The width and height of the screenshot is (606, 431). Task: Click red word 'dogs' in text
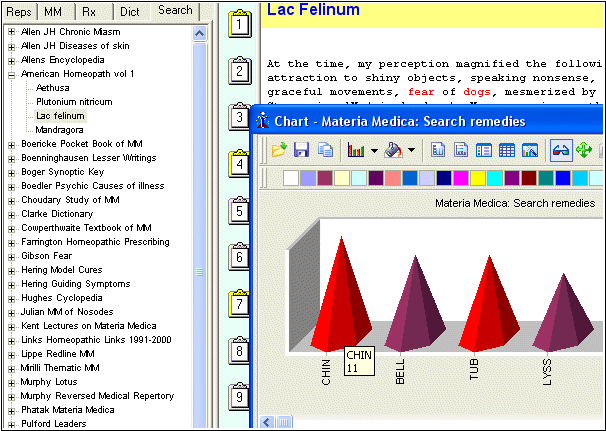477,92
